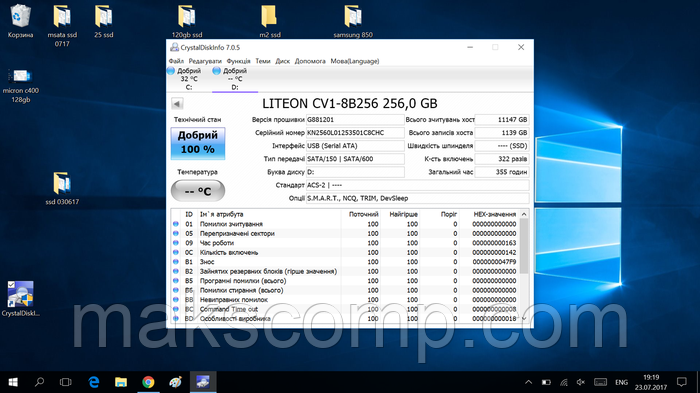Click scroll down arrow in attribute list
This screenshot has height=393, width=700.
pos(524,318)
